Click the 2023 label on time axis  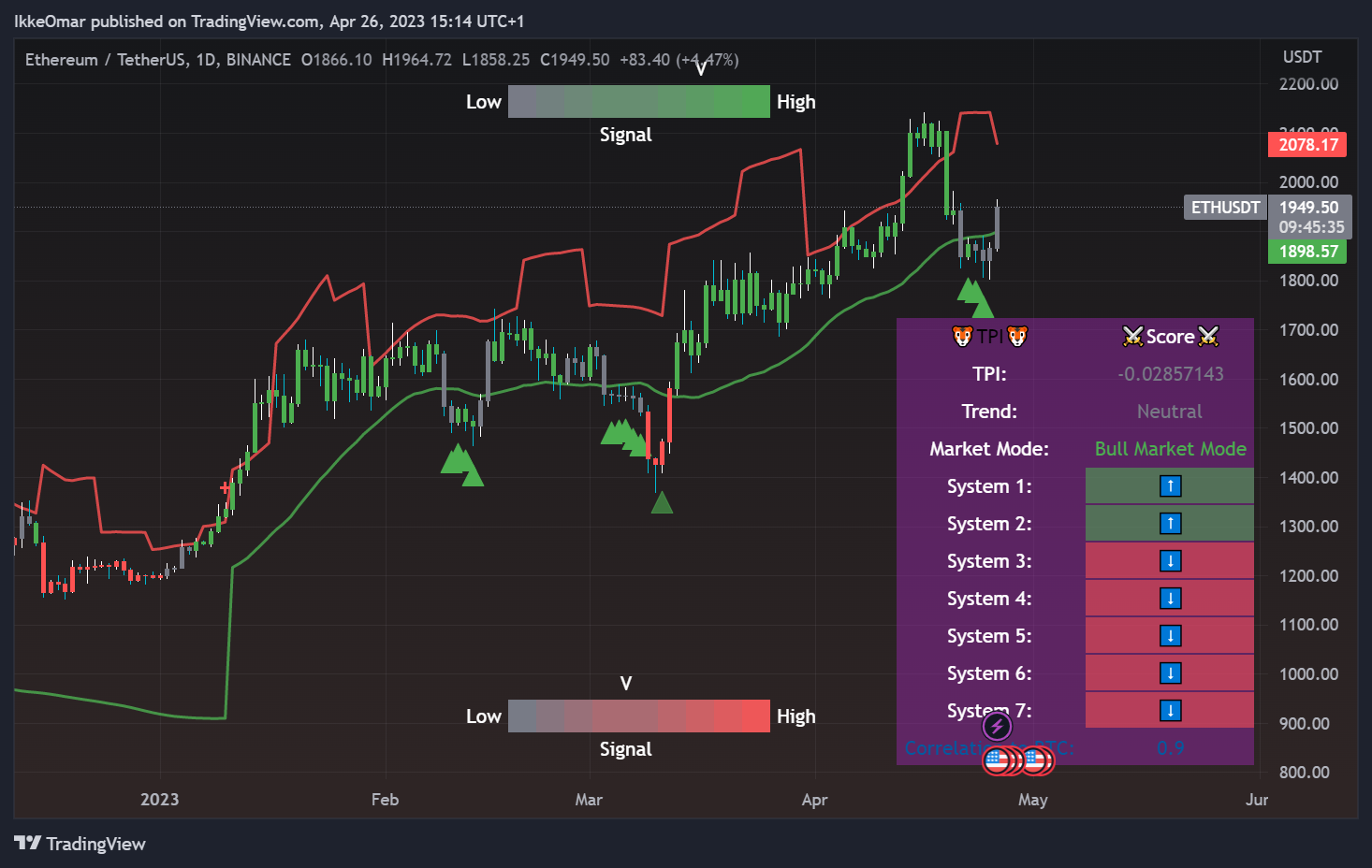[x=159, y=799]
